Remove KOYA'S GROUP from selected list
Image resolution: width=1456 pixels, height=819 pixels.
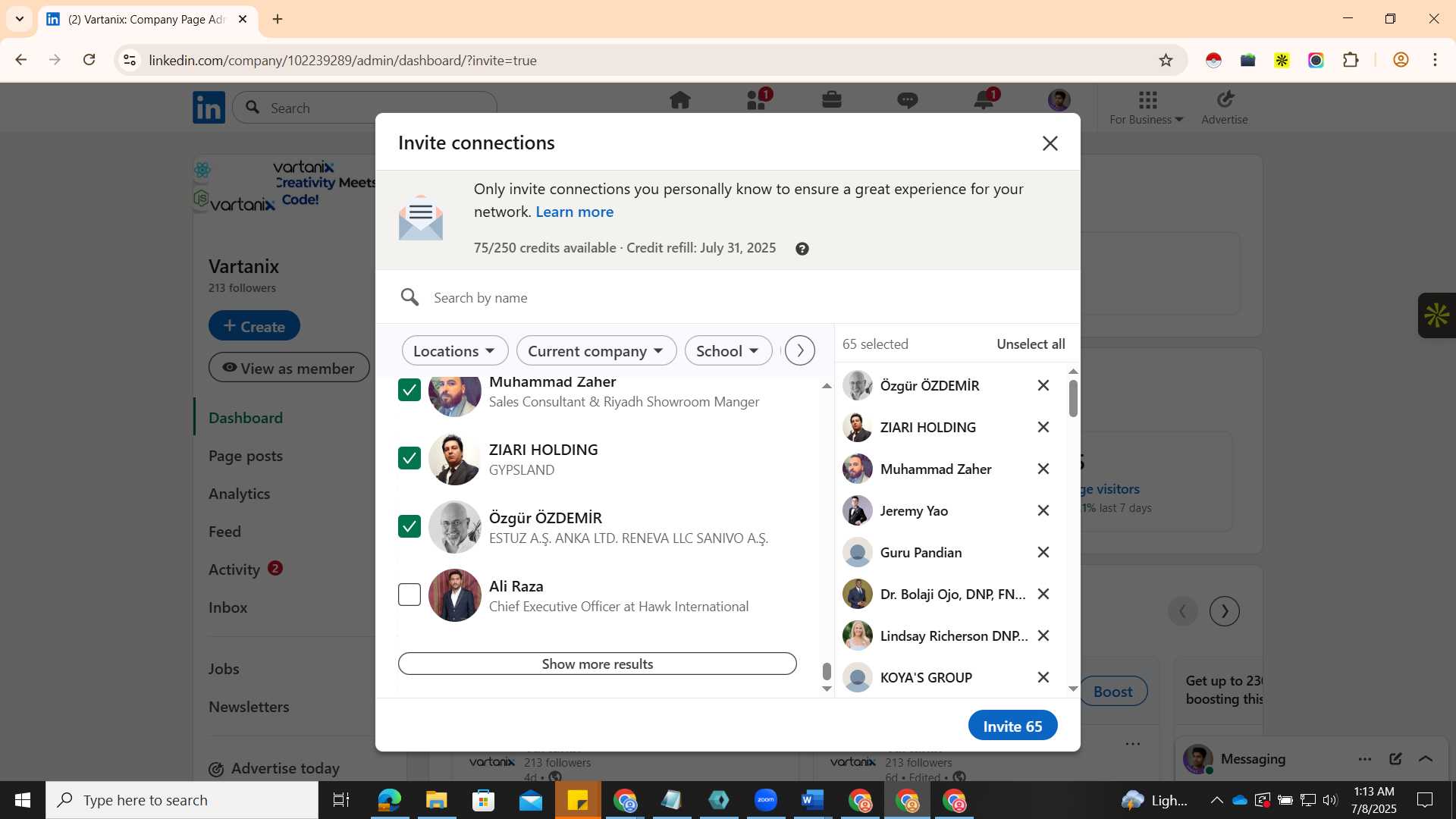(1043, 677)
